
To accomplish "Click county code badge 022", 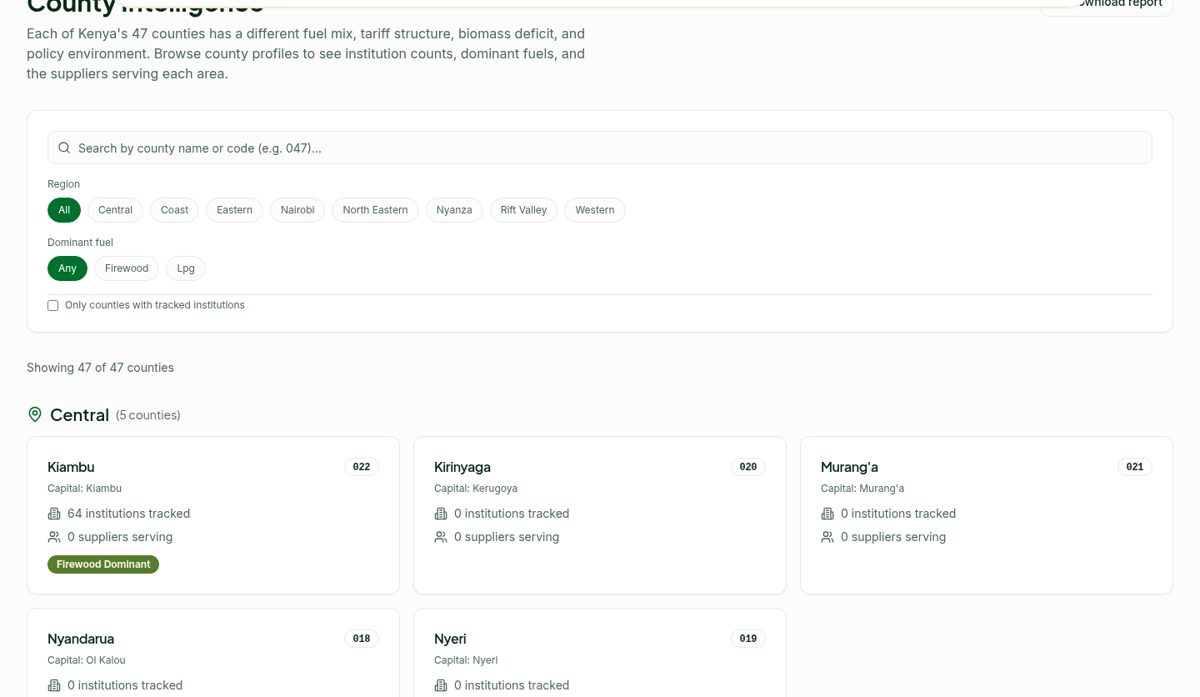I will [x=362, y=467].
